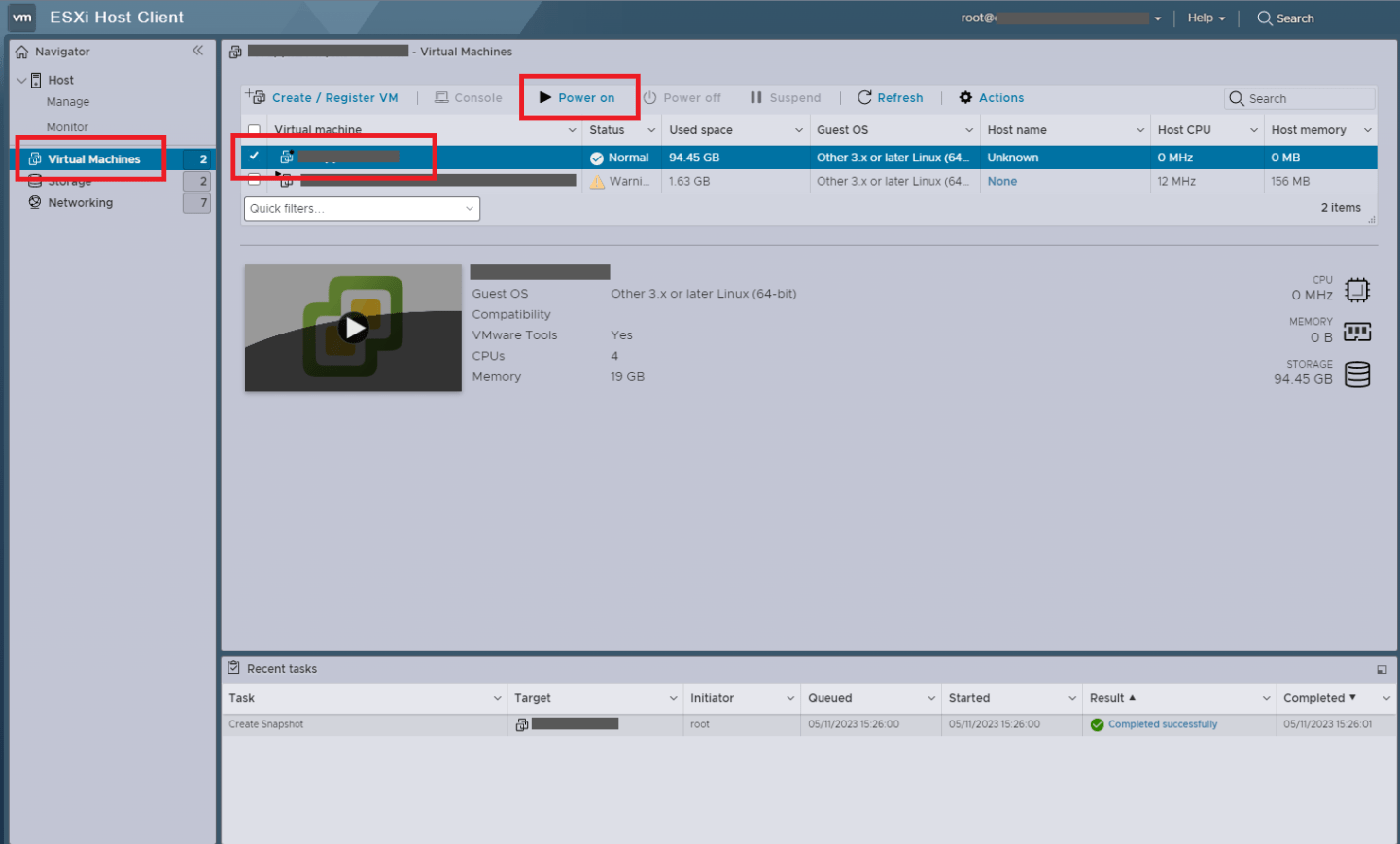Screen dimensions: 1400x844
Task: Select the Networking globe icon in Navigator
Action: 33,202
